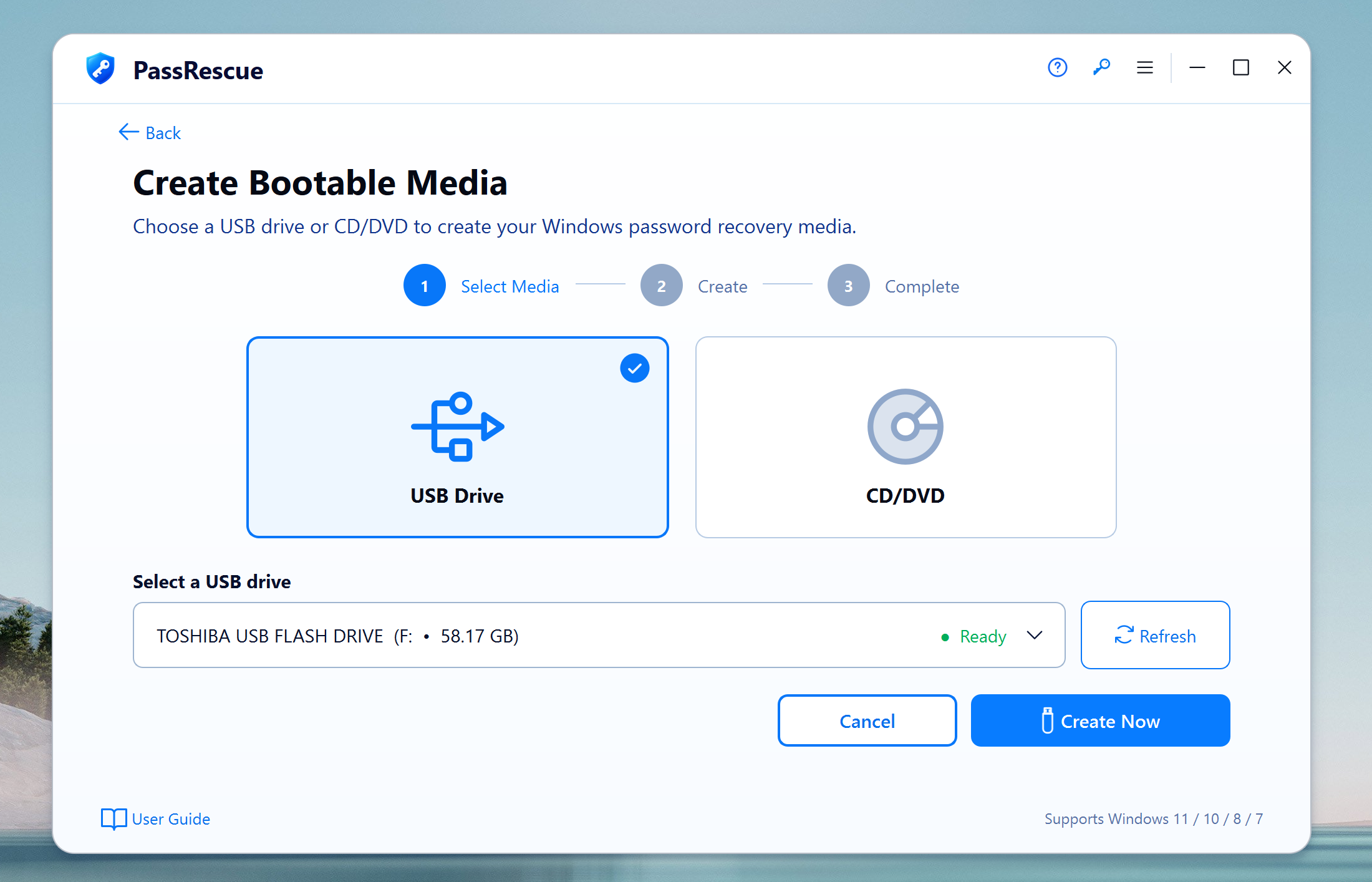Click the PassRescue shield logo

(x=100, y=69)
